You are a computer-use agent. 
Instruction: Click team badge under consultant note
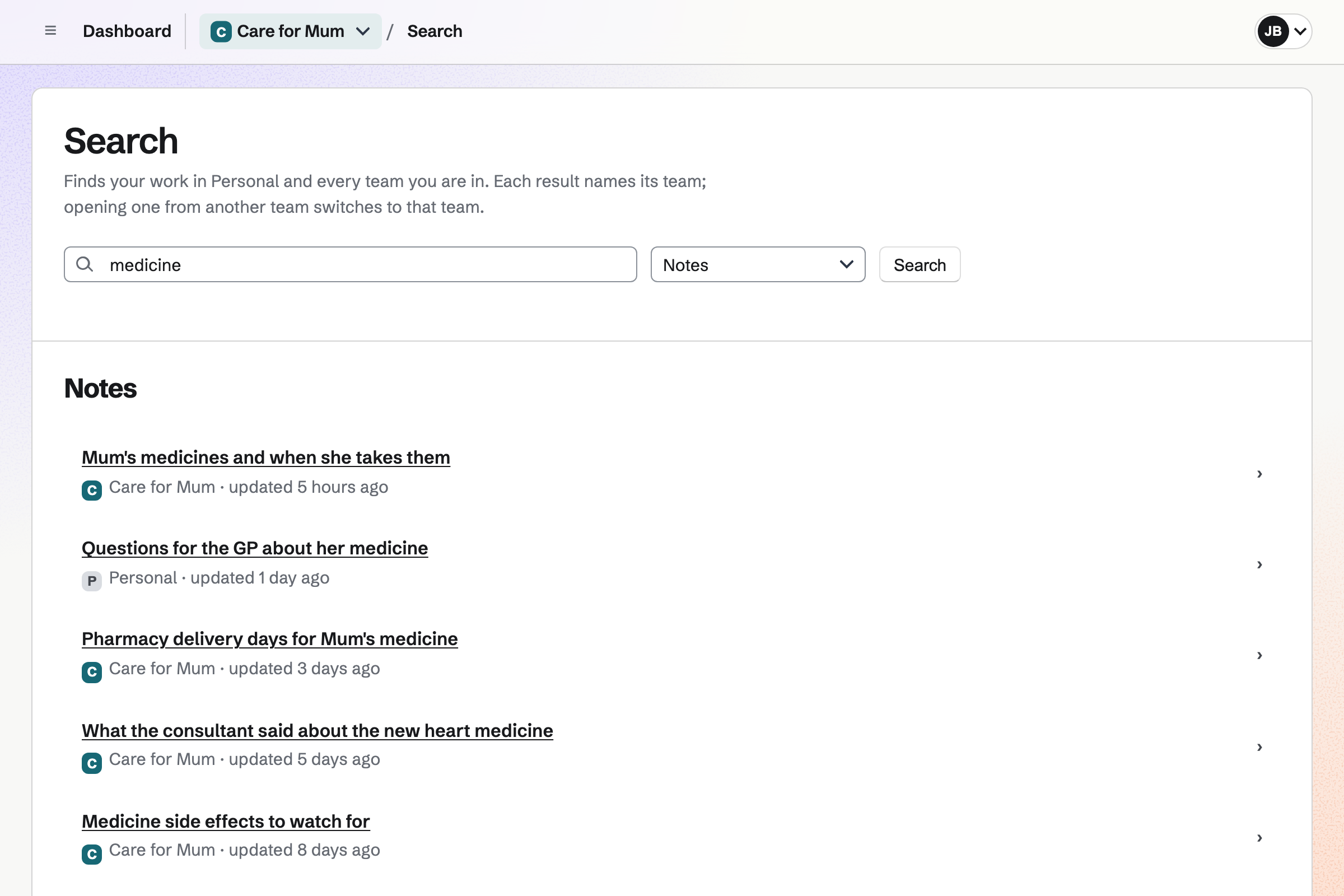click(x=92, y=763)
